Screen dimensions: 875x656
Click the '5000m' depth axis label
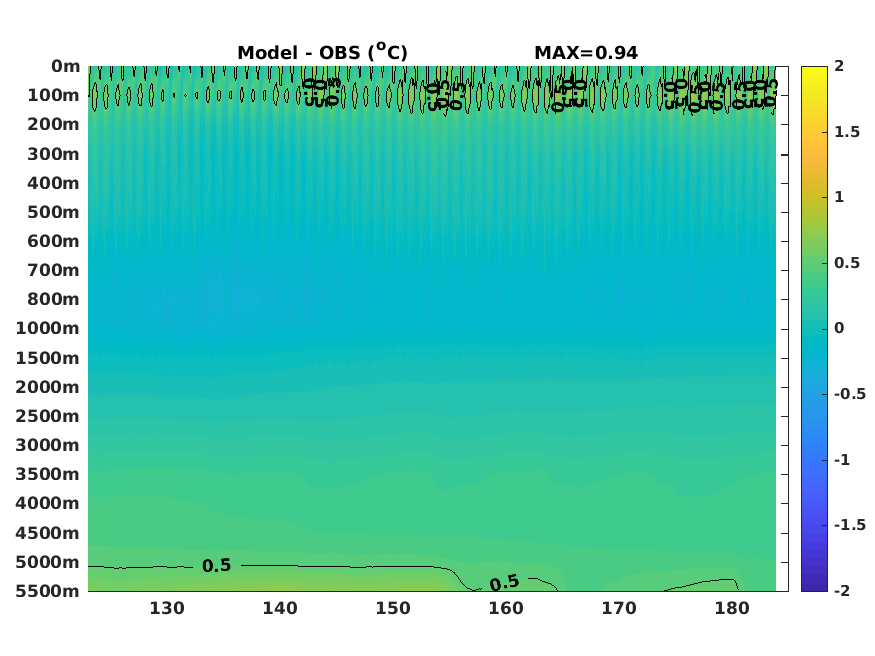click(48, 562)
